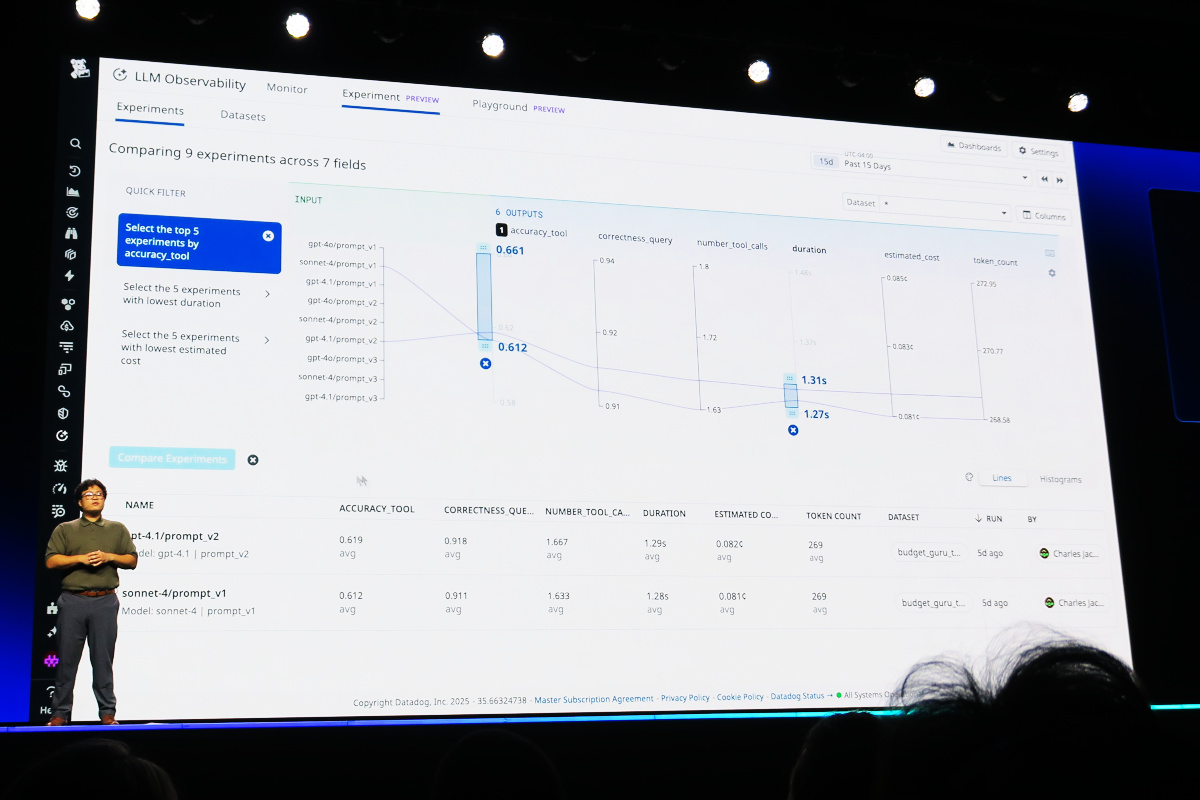Open the Privacy Policy link
1200x800 pixels.
coord(685,698)
